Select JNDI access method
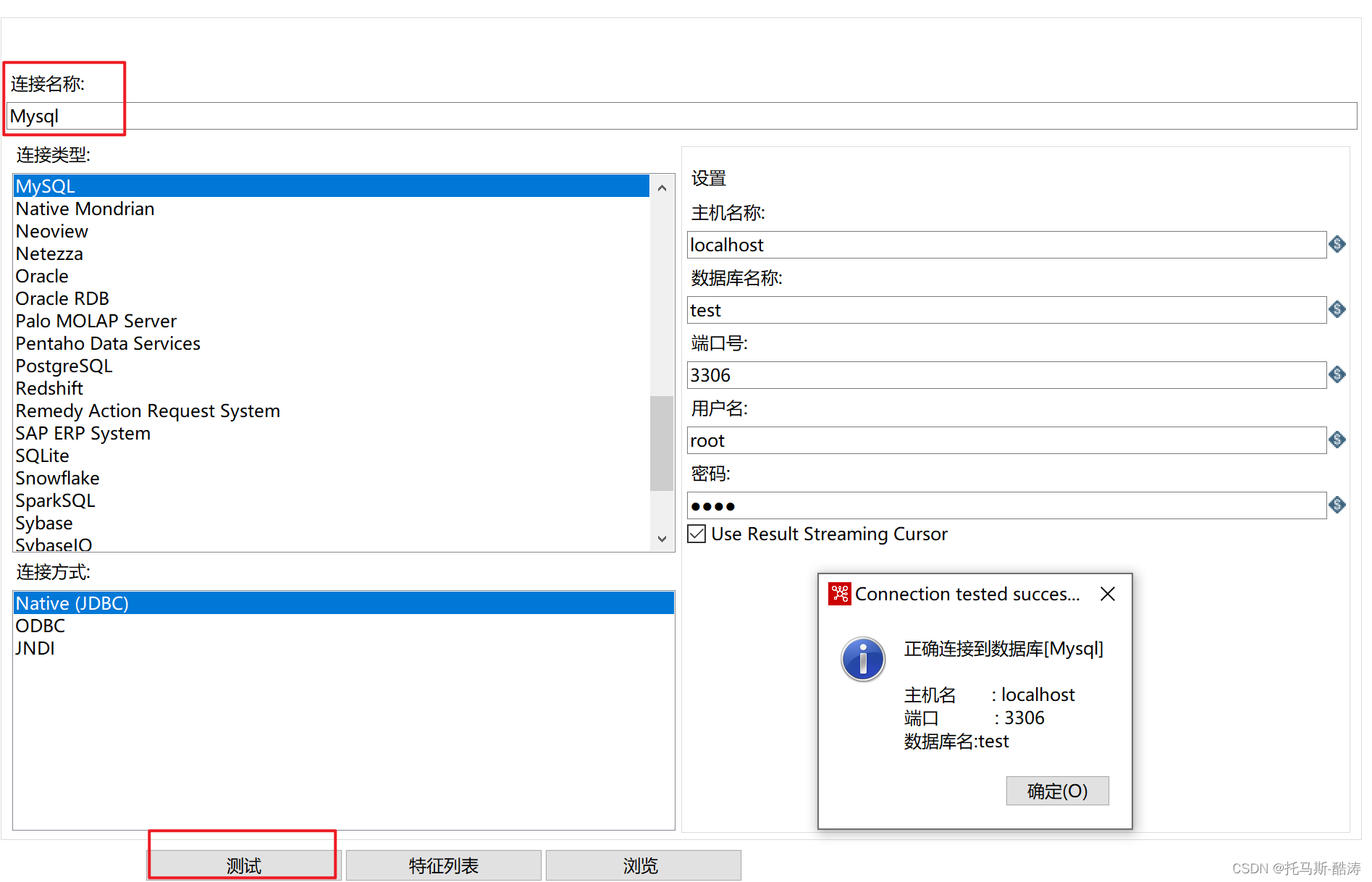Viewport: 1372px width, 882px height. coord(344,648)
